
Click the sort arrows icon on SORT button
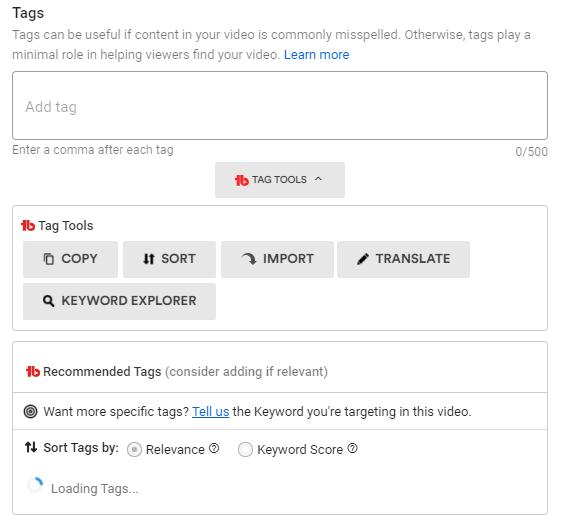(149, 259)
